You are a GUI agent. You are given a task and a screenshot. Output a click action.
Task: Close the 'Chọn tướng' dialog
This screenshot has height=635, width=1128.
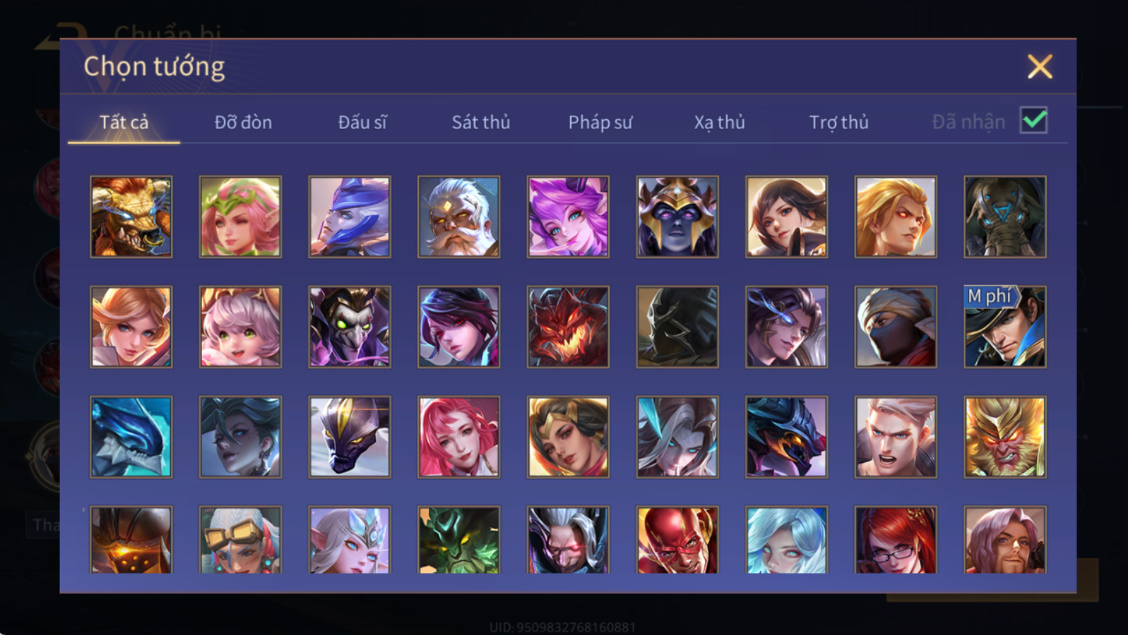(x=1040, y=67)
